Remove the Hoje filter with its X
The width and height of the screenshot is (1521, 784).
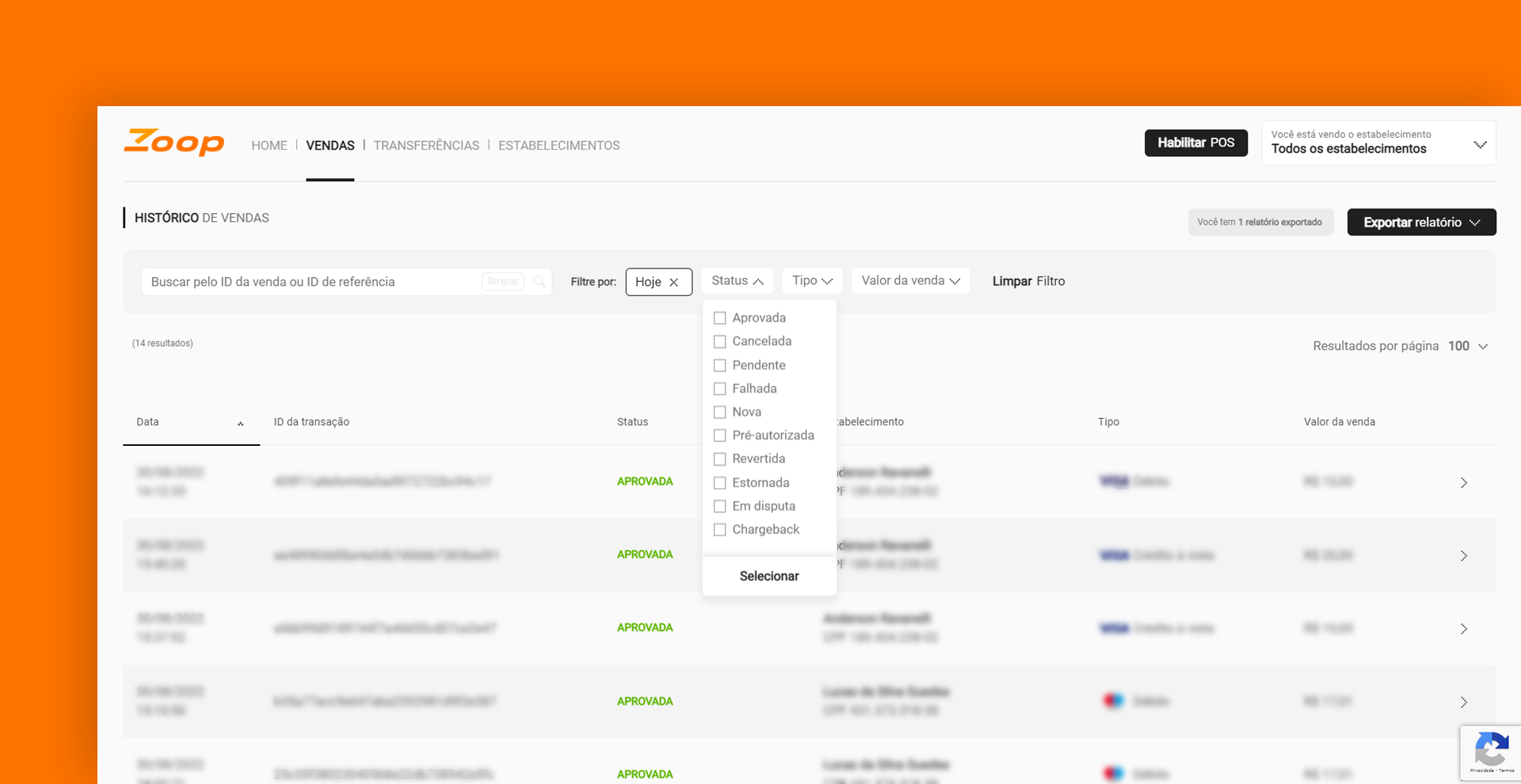click(x=674, y=282)
